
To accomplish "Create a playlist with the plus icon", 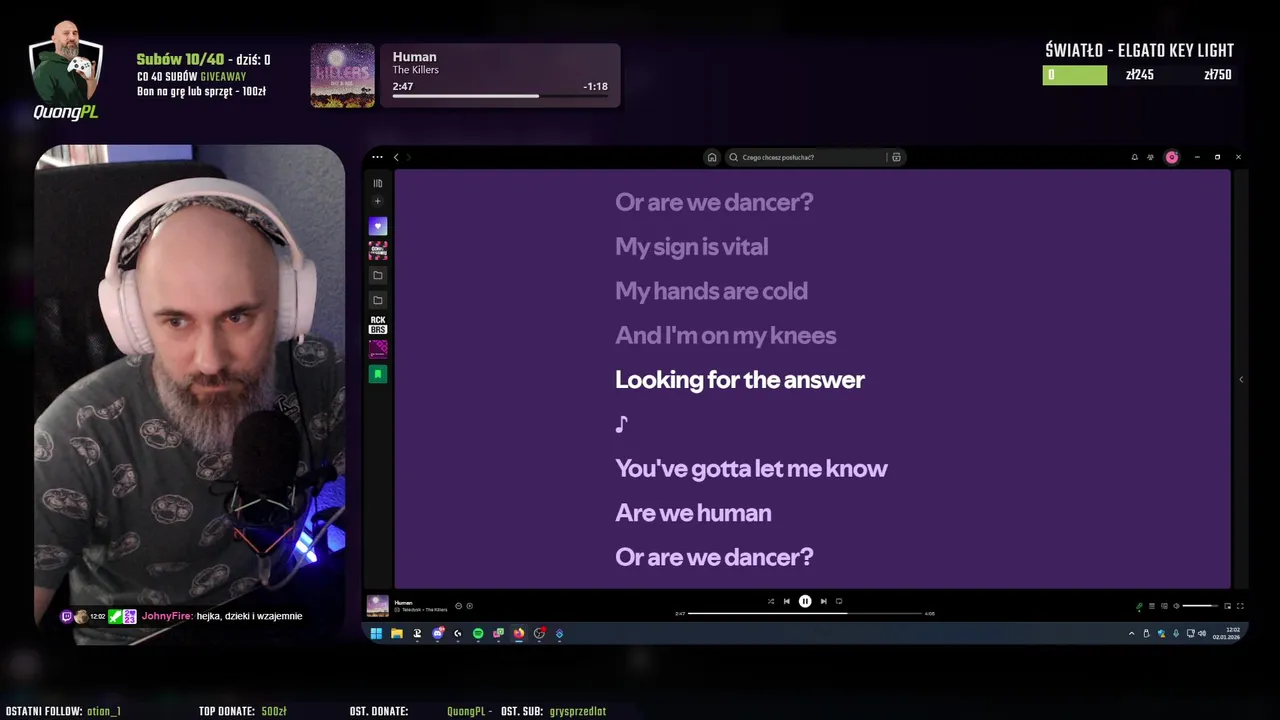I will click(x=378, y=201).
